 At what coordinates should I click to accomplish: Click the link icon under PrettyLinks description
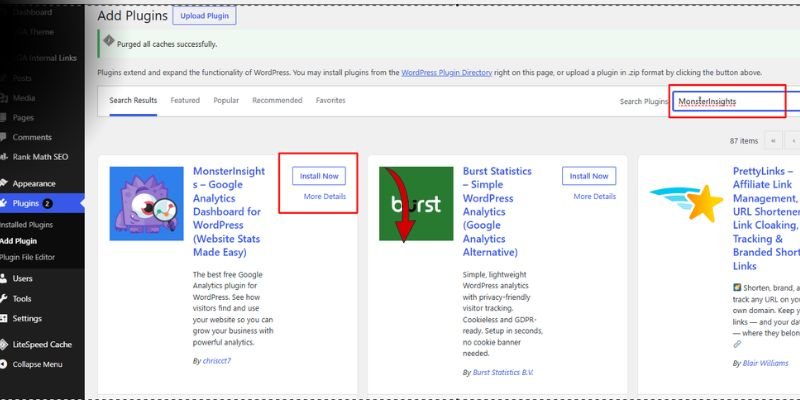(x=737, y=344)
